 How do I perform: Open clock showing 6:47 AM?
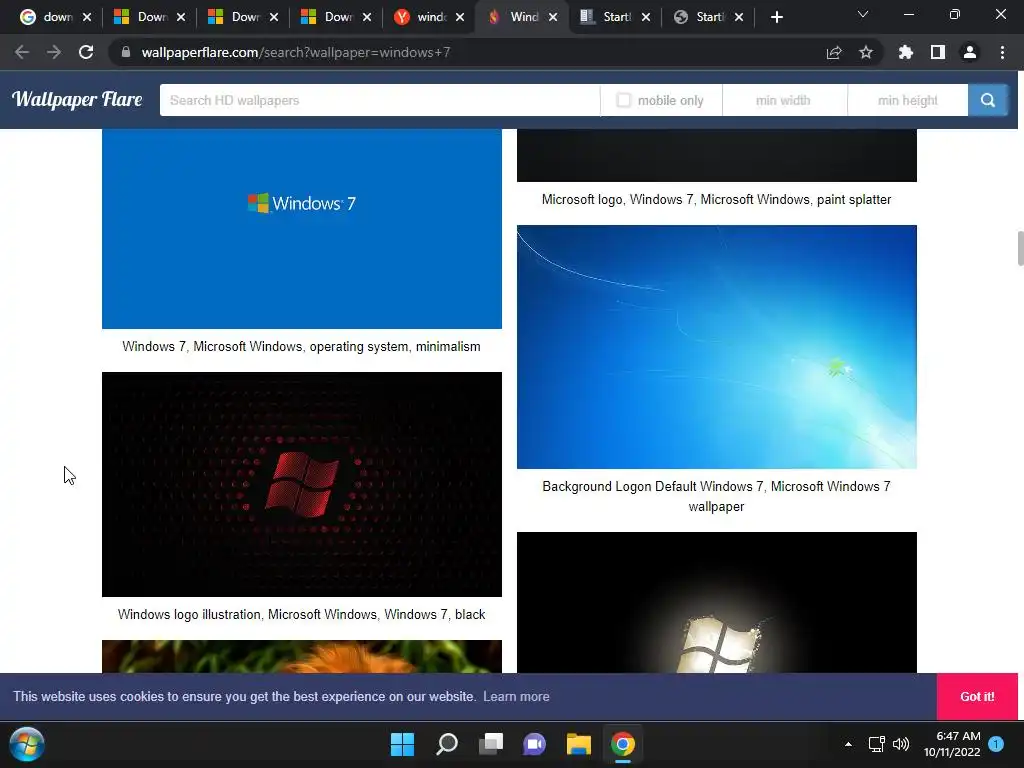pyautogui.click(x=952, y=744)
